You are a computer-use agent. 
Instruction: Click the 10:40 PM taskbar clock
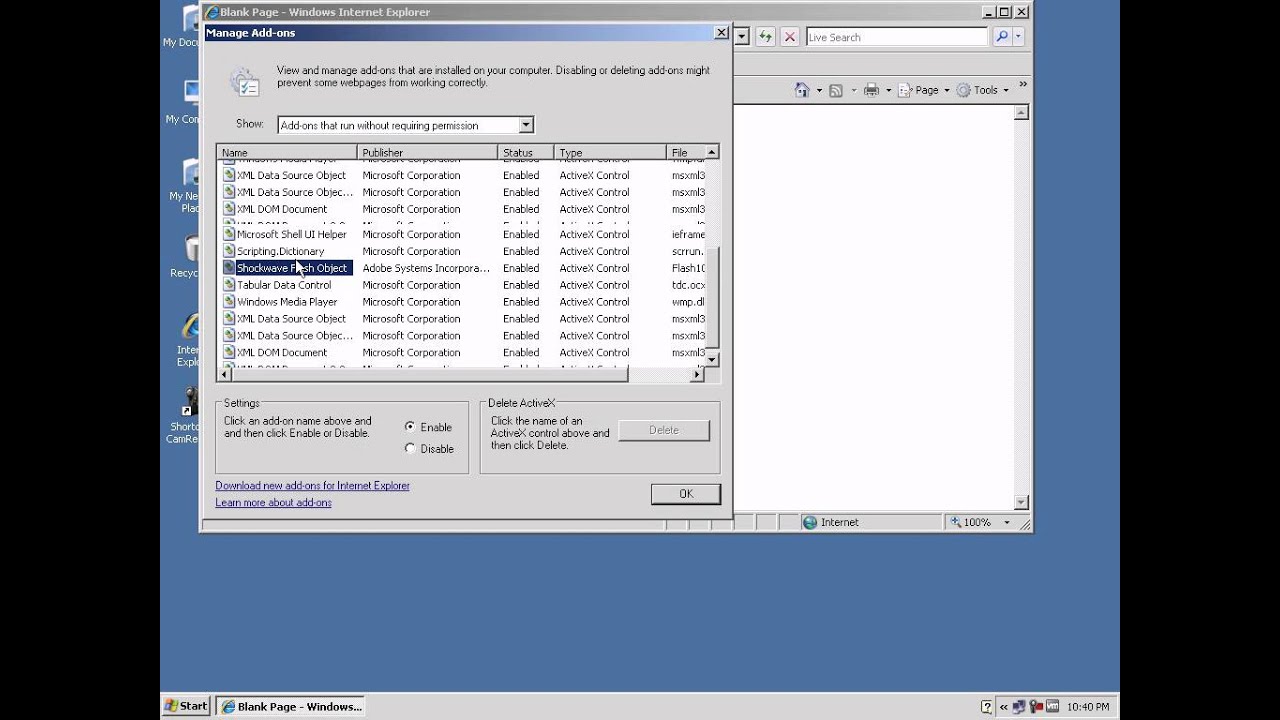click(1087, 707)
